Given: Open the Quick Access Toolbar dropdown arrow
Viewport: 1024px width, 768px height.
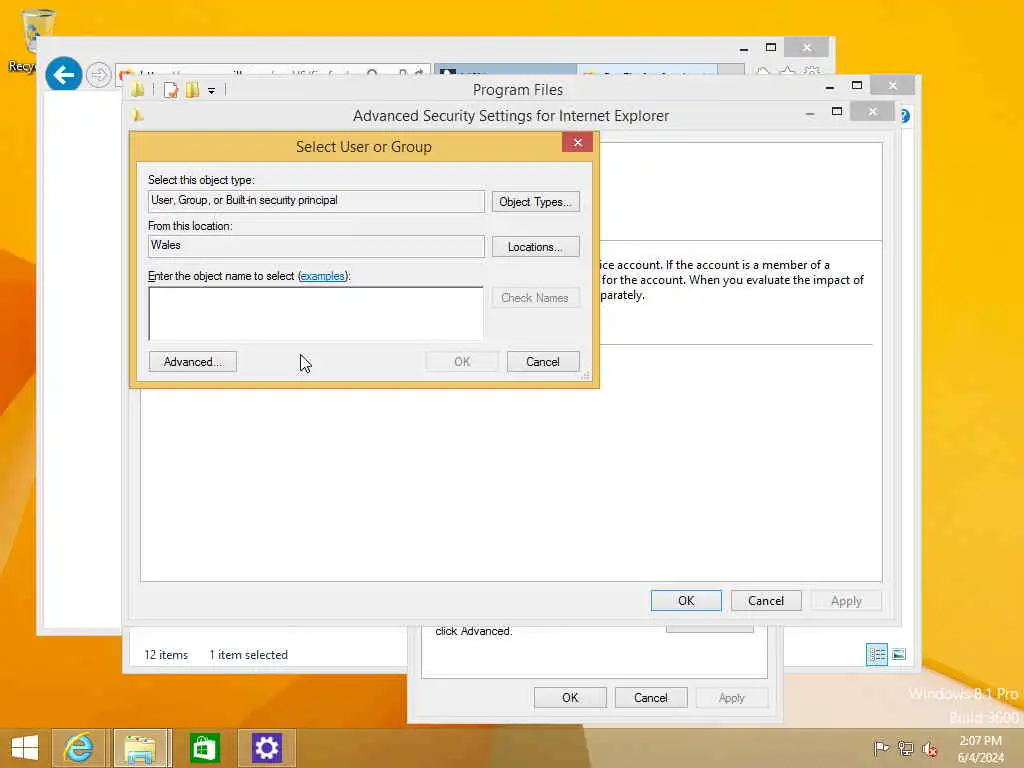Looking at the screenshot, I should (x=212, y=91).
